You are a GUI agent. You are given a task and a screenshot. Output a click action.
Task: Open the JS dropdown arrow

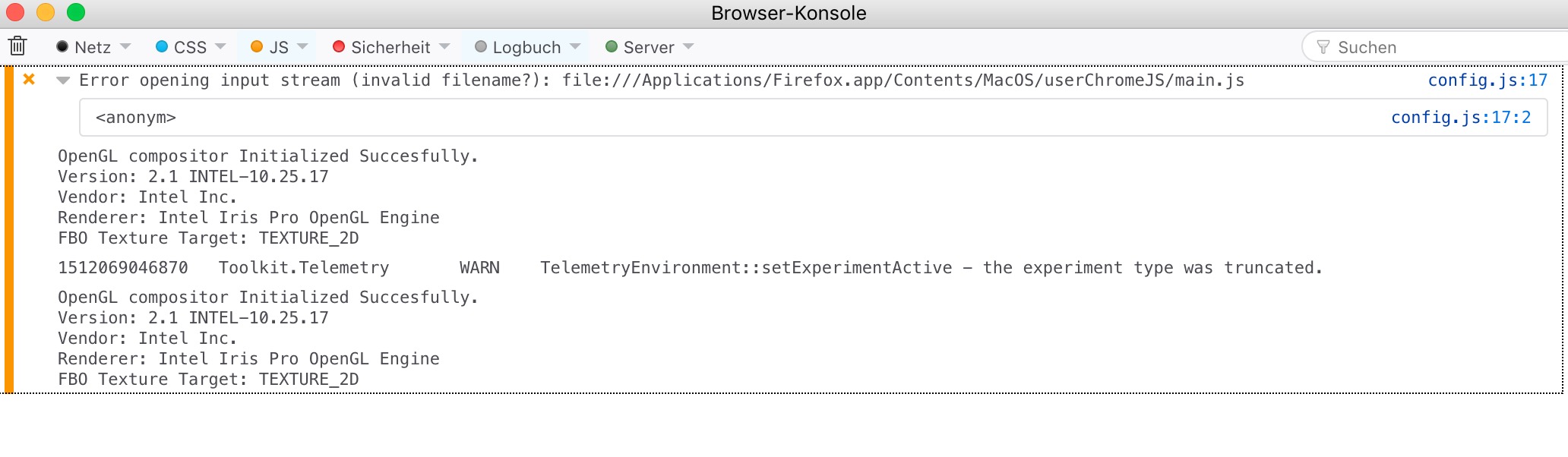302,47
